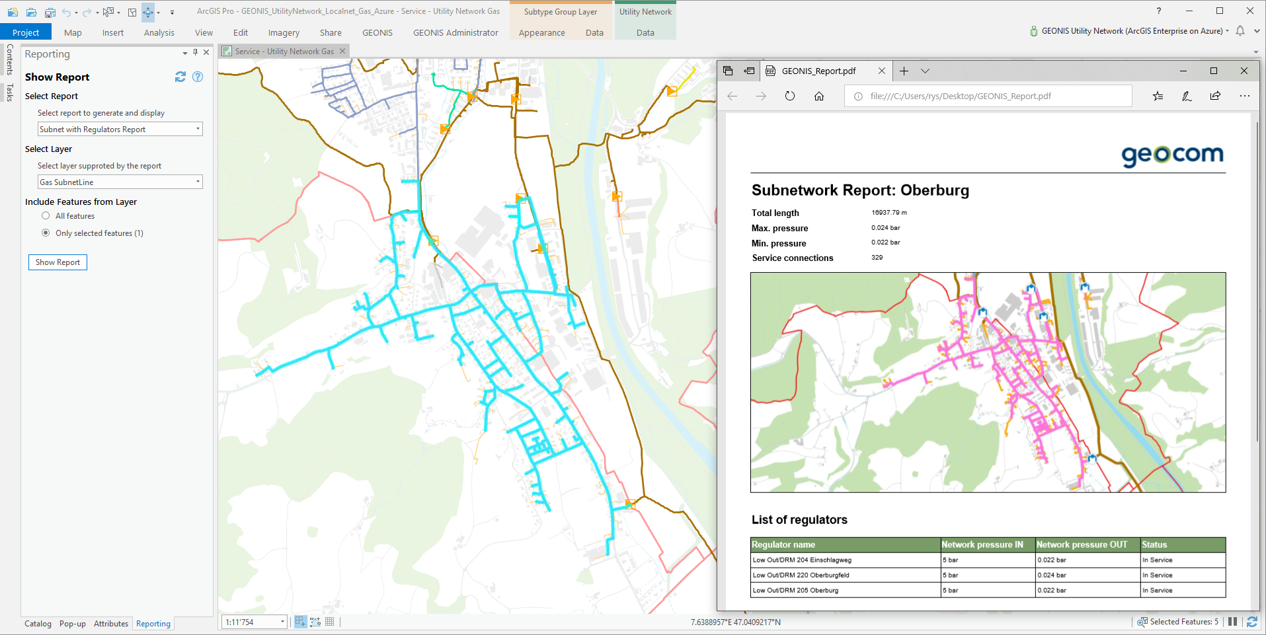Open the Customize Quick Access Toolbar dropdown
This screenshot has height=635, width=1266.
point(172,12)
